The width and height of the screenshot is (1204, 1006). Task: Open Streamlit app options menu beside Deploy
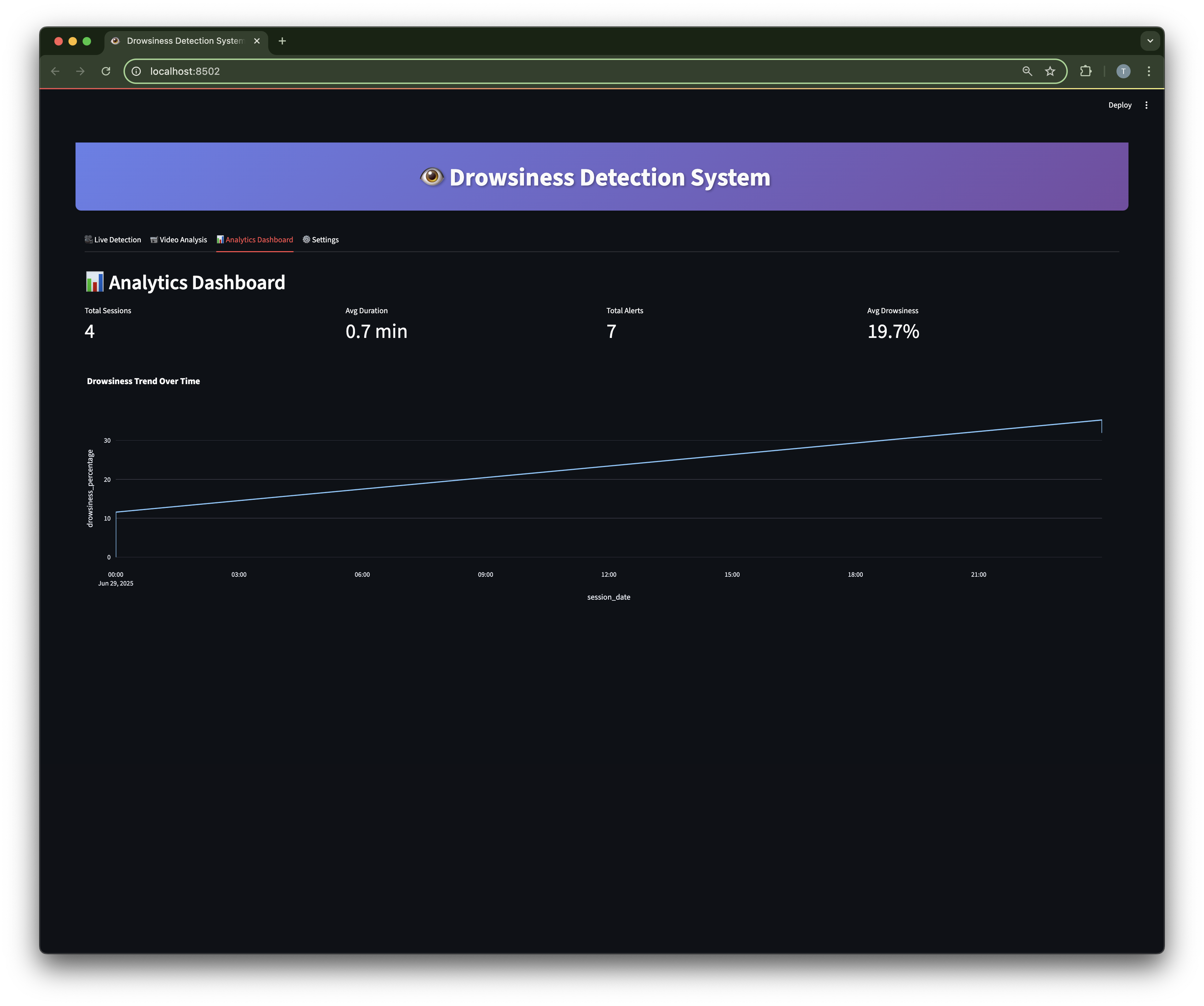point(1146,105)
